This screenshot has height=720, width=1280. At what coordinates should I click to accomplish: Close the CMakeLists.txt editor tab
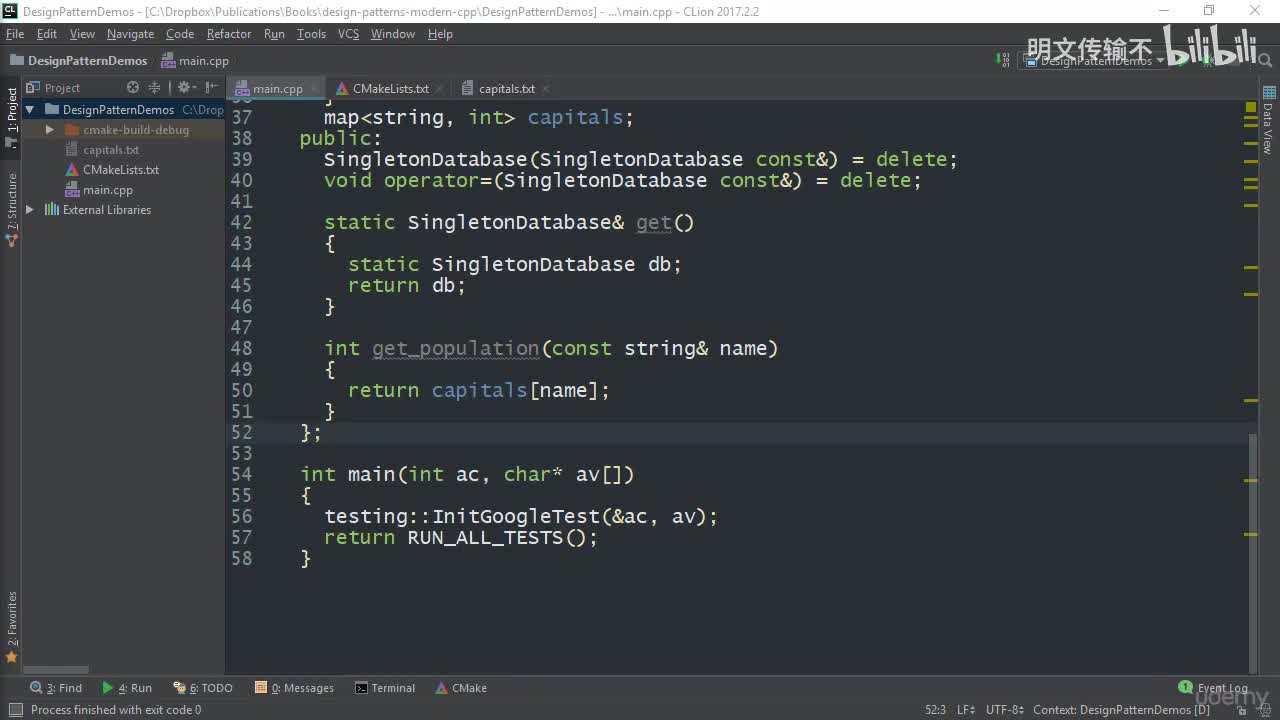438,89
